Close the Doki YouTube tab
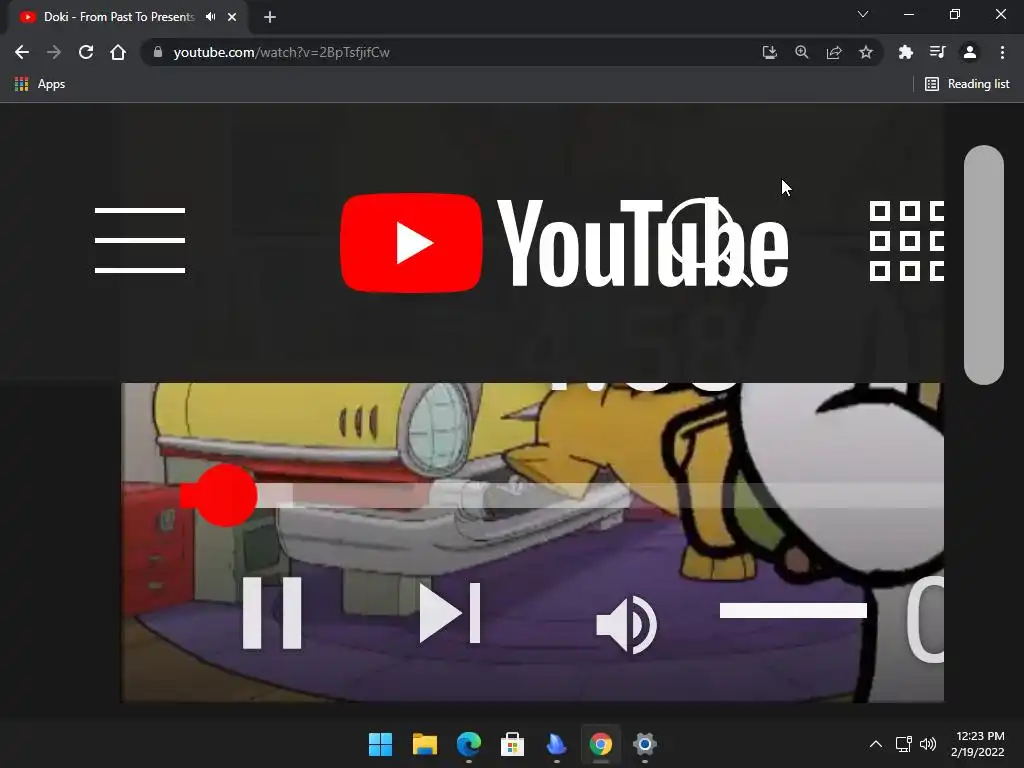 pyautogui.click(x=232, y=17)
